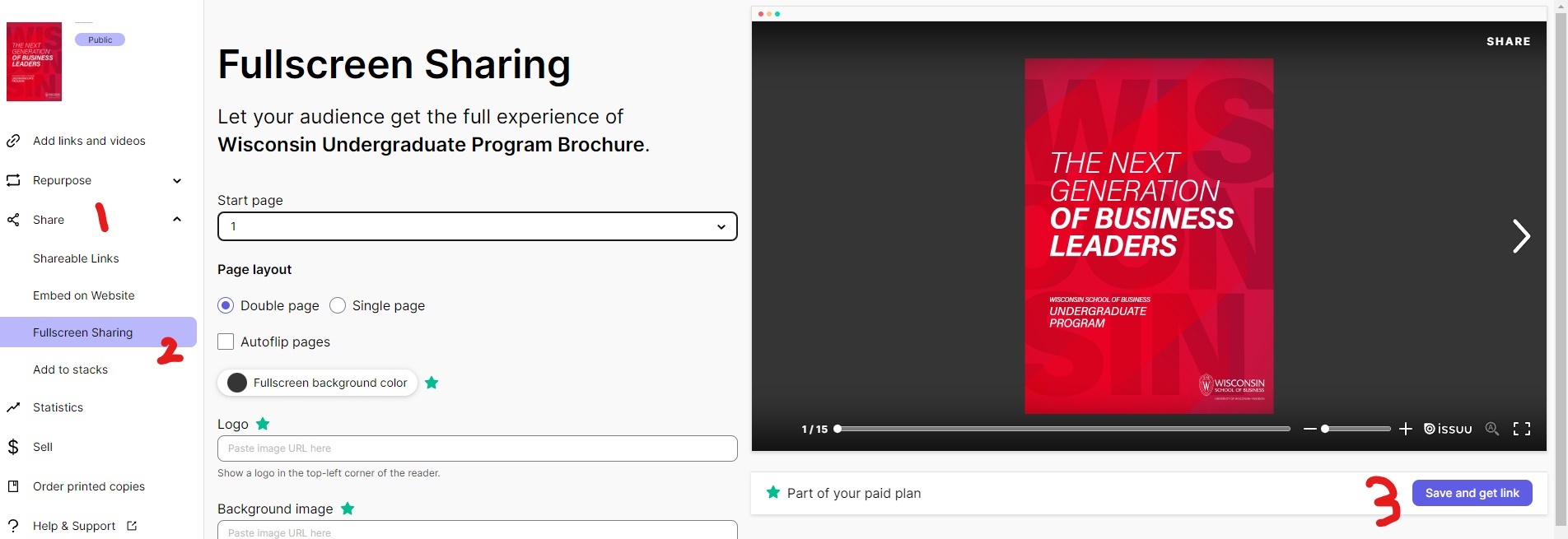Click the plus zoom-in icon
Viewport: 1568px width, 539px height.
point(1405,429)
